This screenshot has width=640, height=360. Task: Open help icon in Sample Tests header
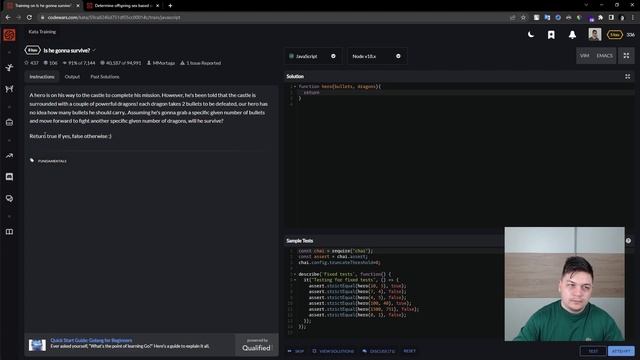pos(628,241)
